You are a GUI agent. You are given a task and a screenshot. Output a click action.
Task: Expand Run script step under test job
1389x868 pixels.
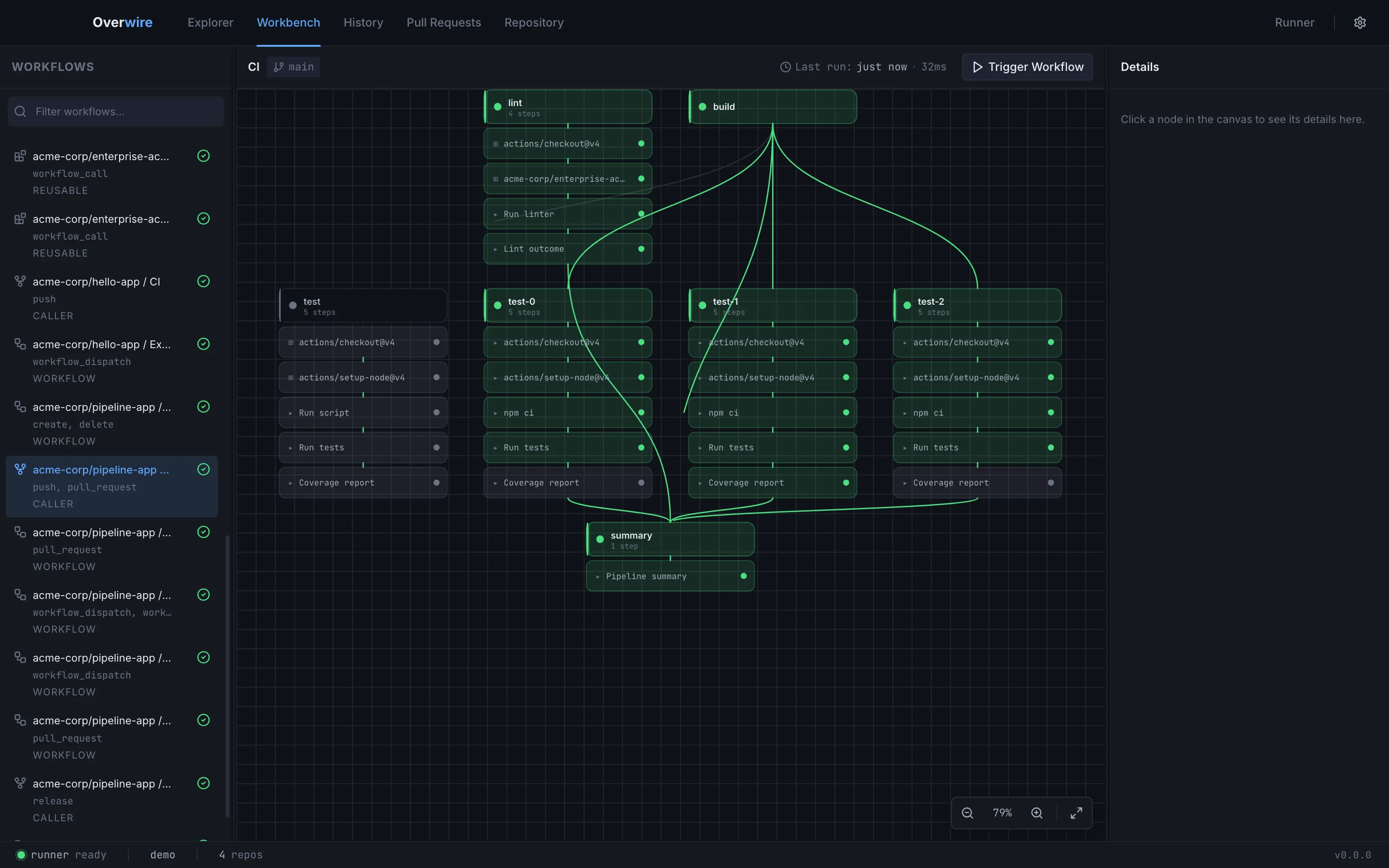tap(290, 413)
